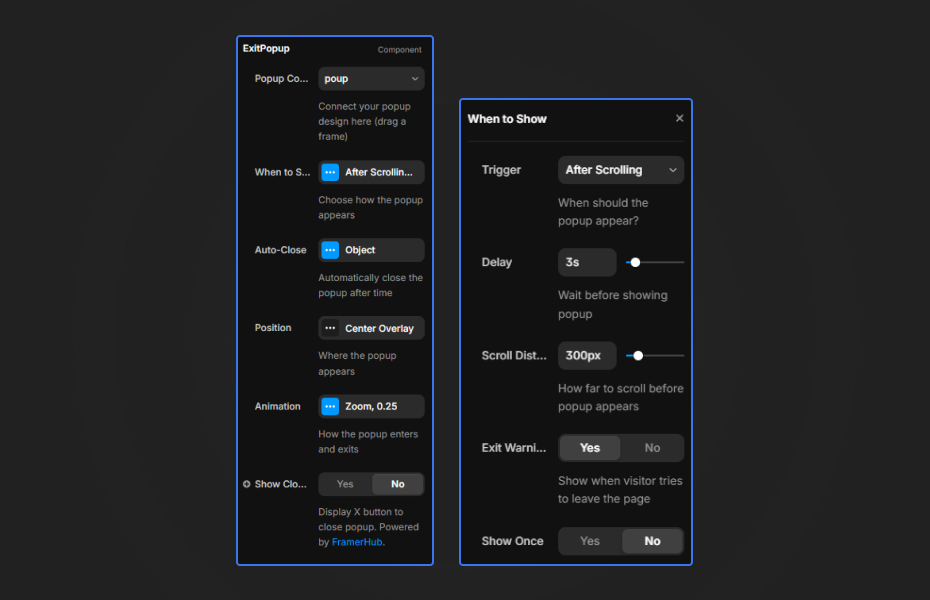The width and height of the screenshot is (930, 600).
Task: Set Show Close button to No
Action: 398,484
